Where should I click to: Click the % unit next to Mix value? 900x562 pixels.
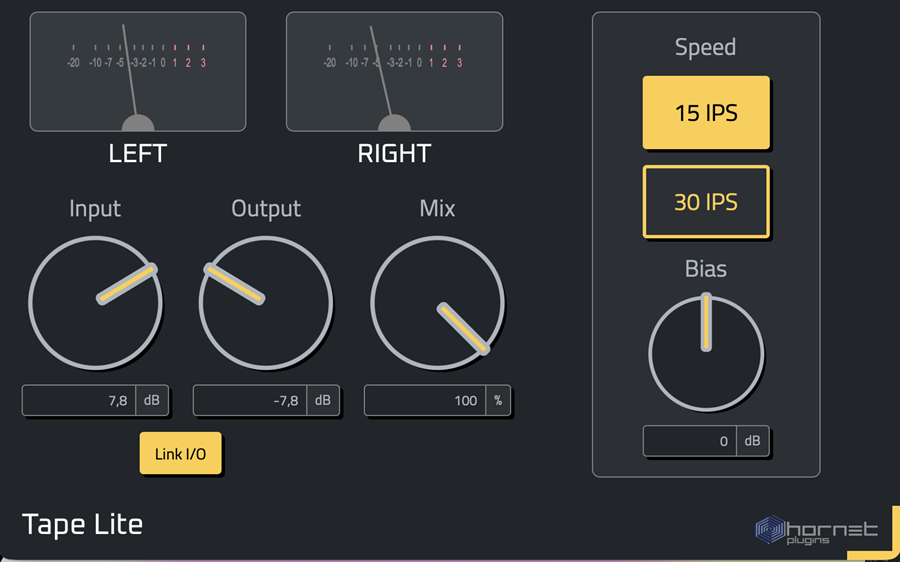pos(498,400)
